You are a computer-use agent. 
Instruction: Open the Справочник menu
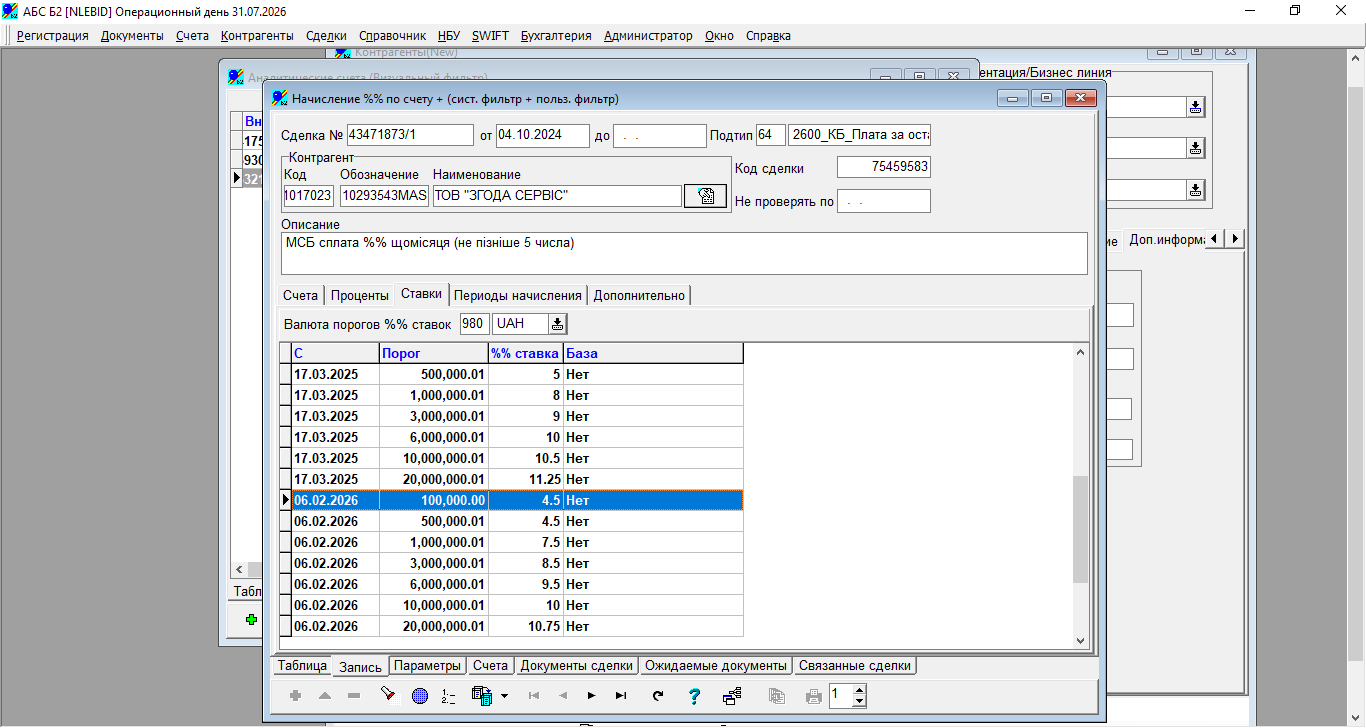point(392,36)
